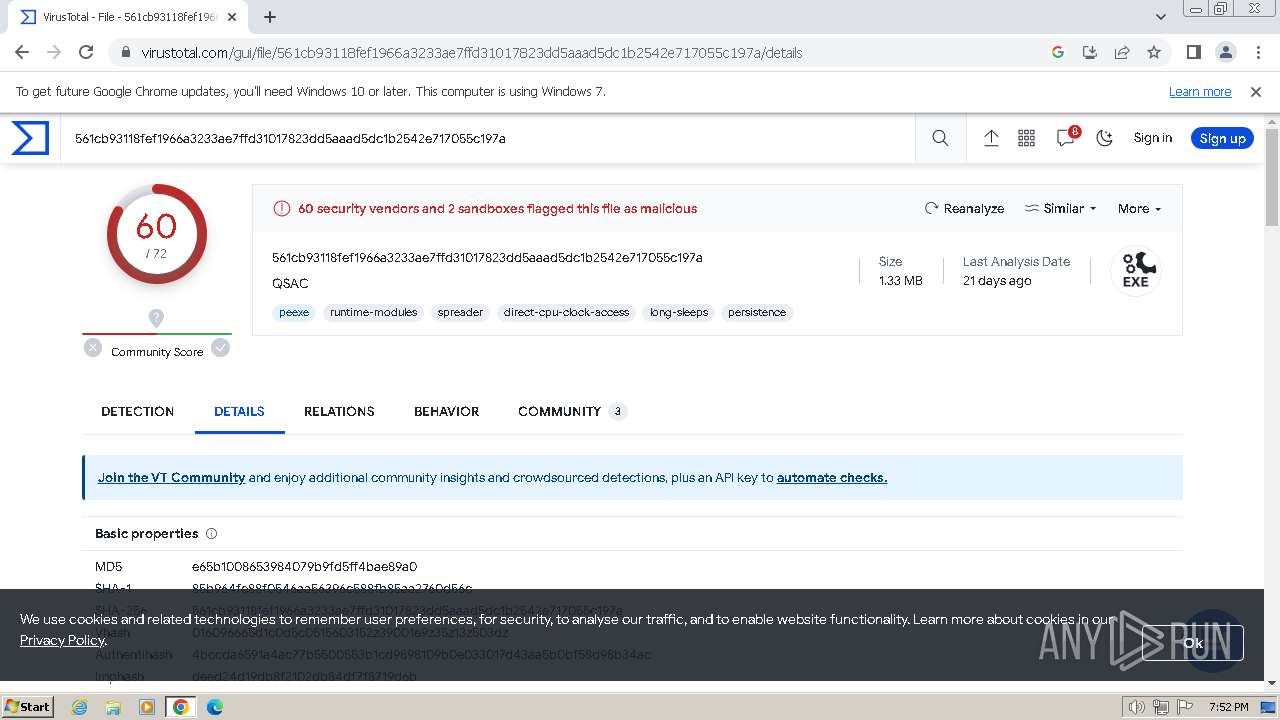Click the Learn more link

(1200, 91)
